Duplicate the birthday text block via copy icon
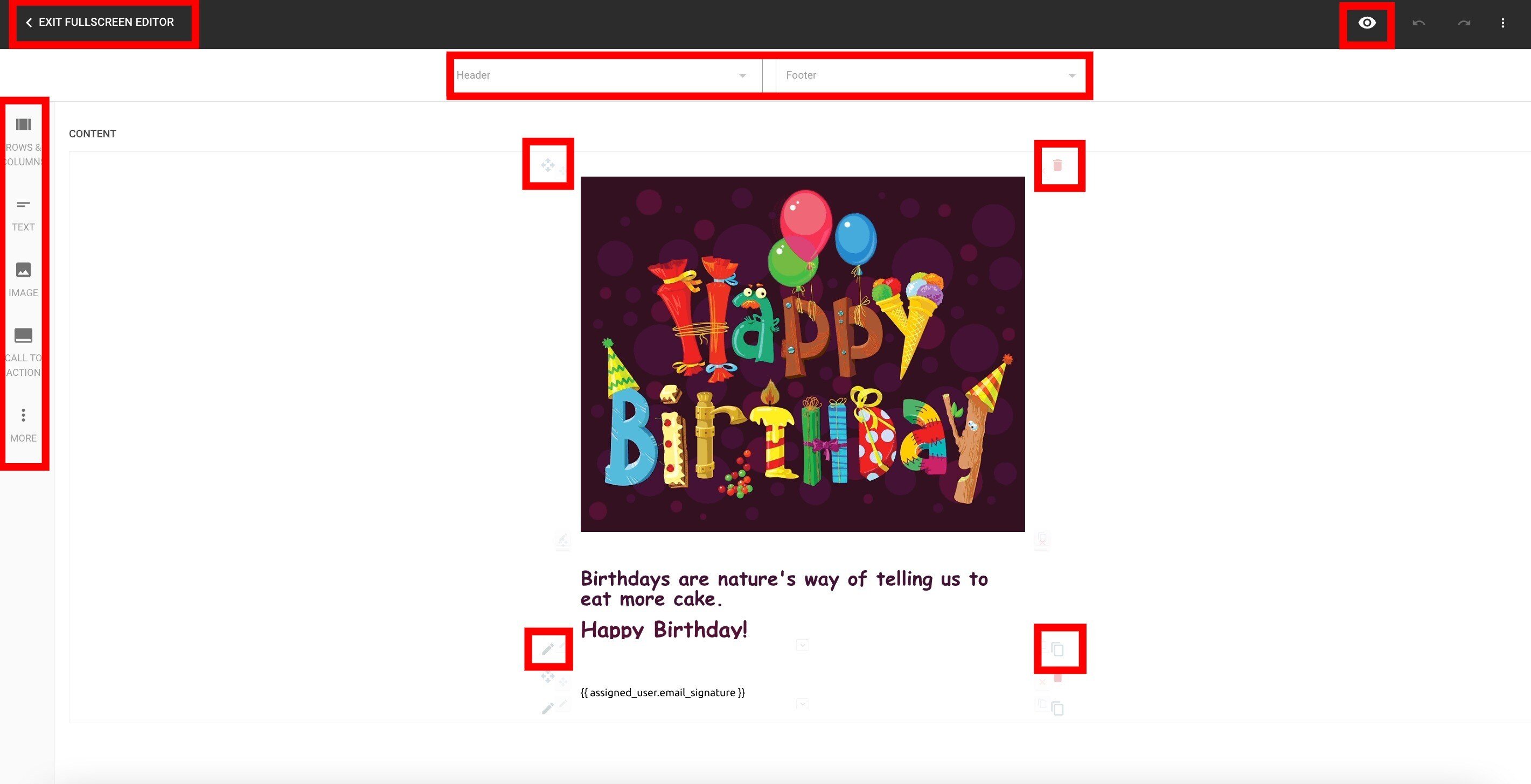 pyautogui.click(x=1057, y=649)
